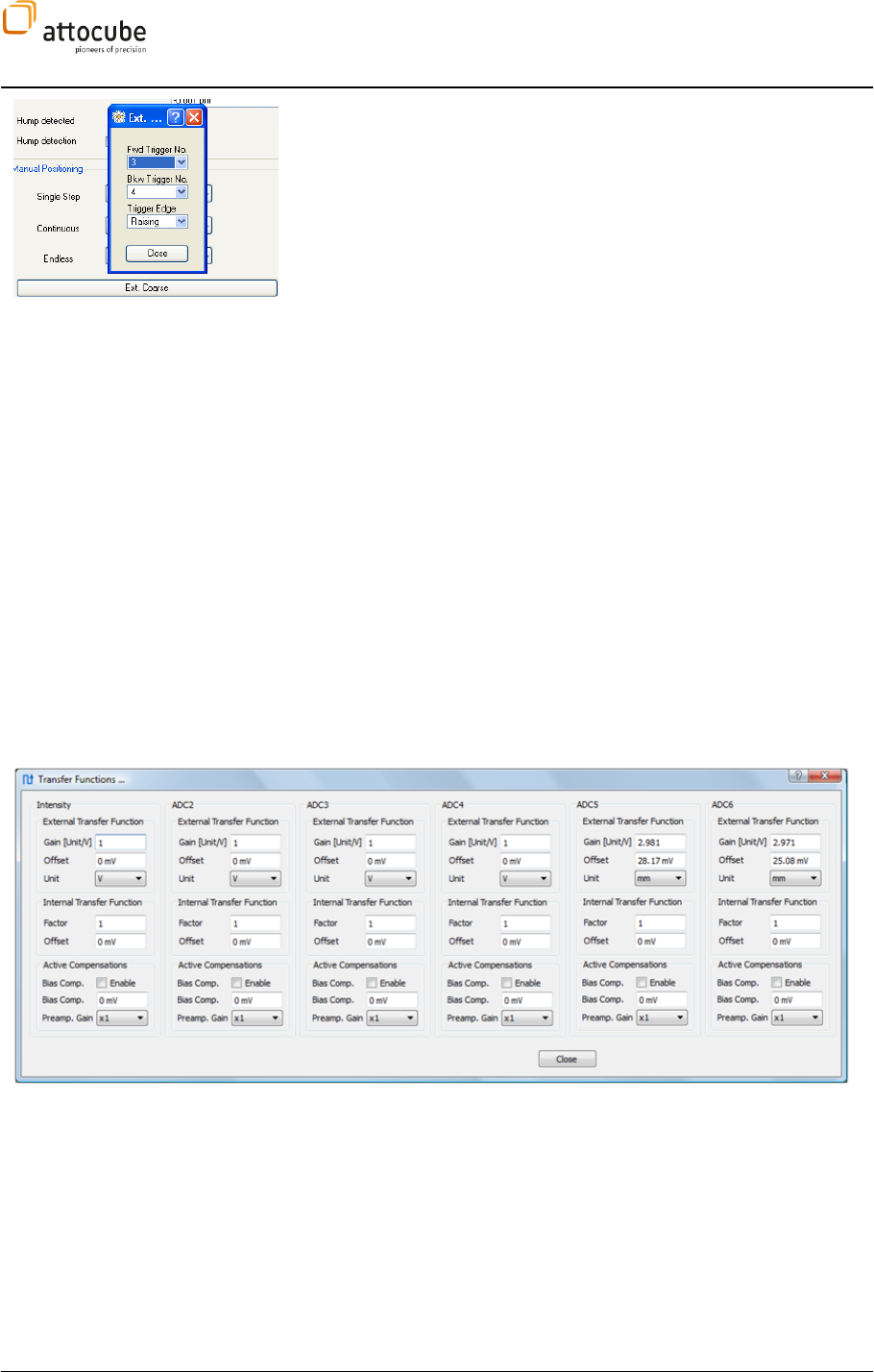Click ADC2 internal Factor field
Screen dimensions: 874x1372
[x=255, y=922]
